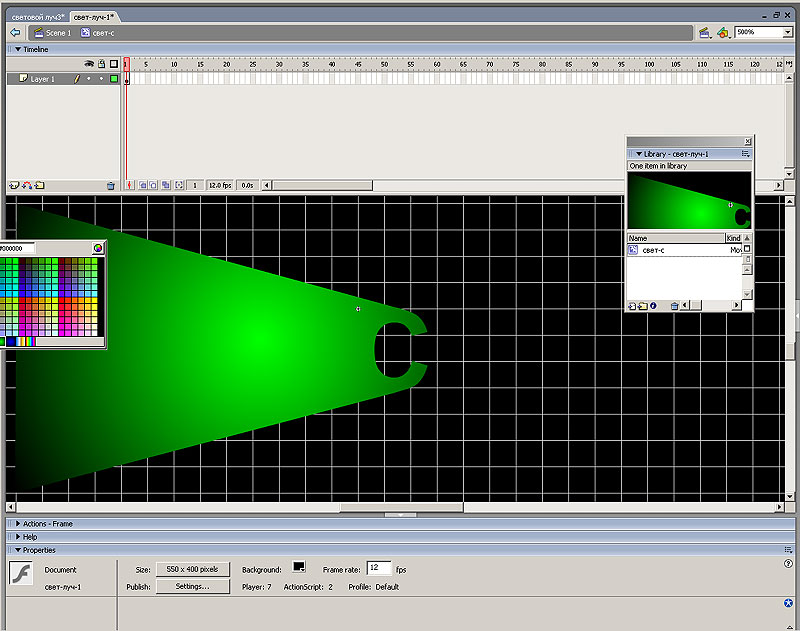Screen dimensions: 800x631
Task: Click the Library panel options menu icon
Action: click(745, 154)
